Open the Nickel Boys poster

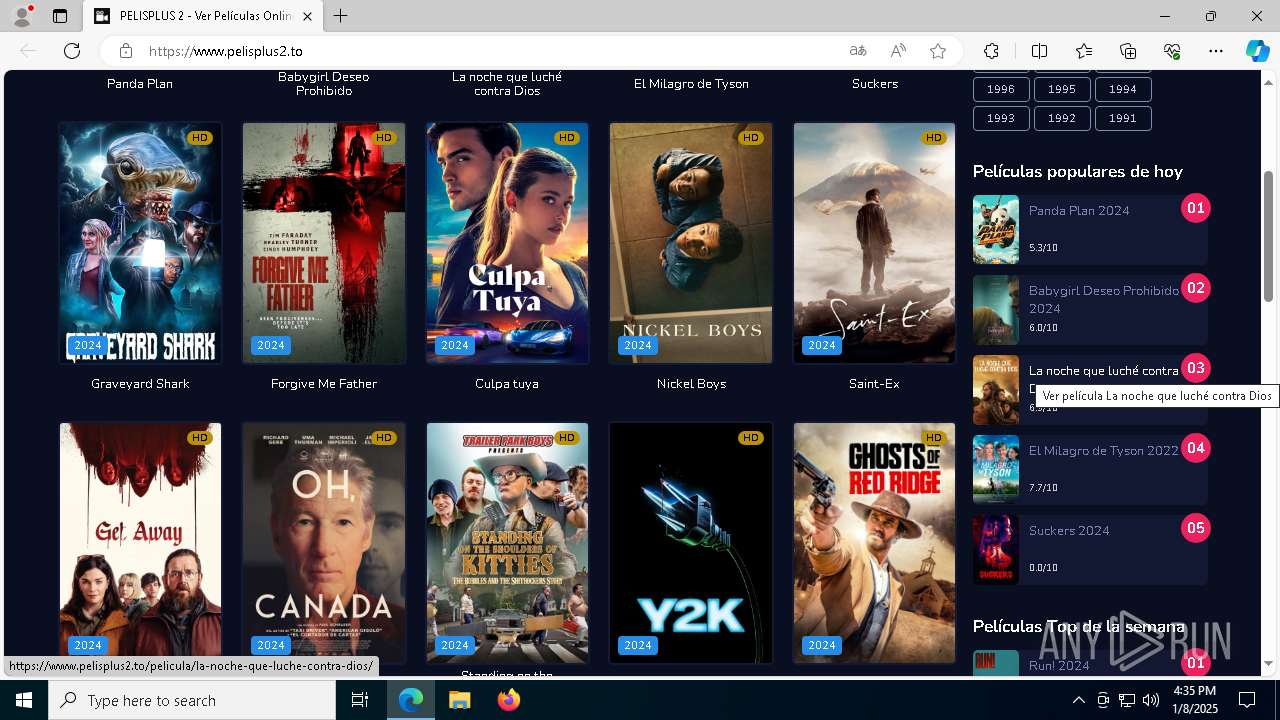(691, 243)
